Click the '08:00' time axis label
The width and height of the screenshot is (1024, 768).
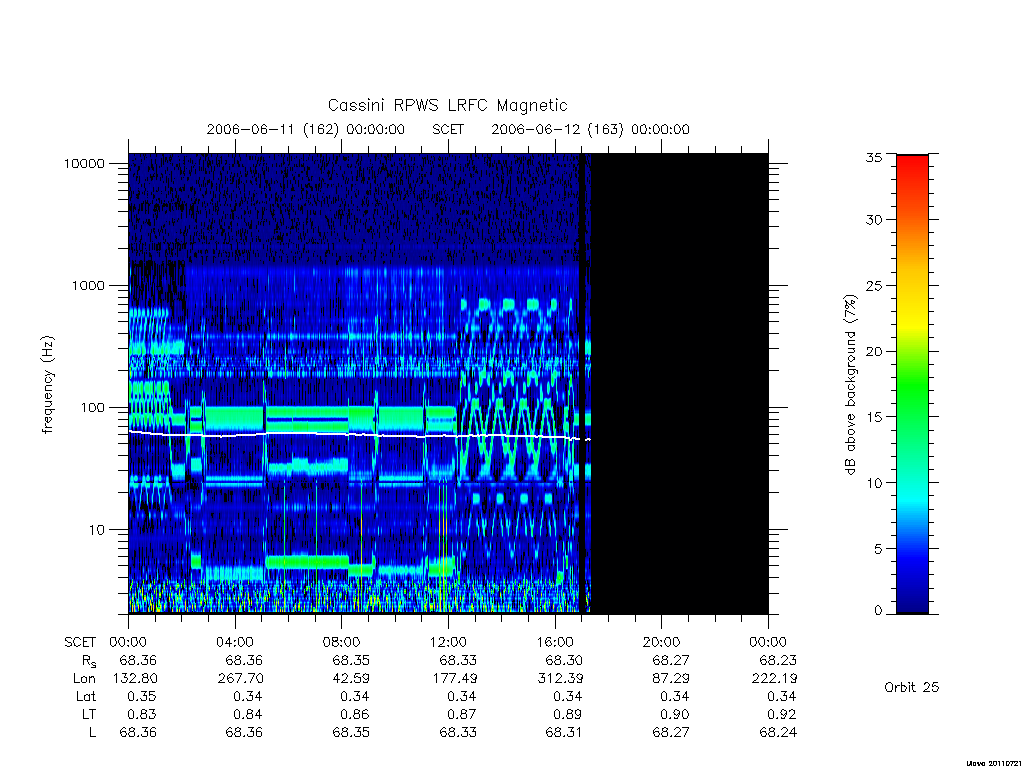pyautogui.click(x=342, y=642)
